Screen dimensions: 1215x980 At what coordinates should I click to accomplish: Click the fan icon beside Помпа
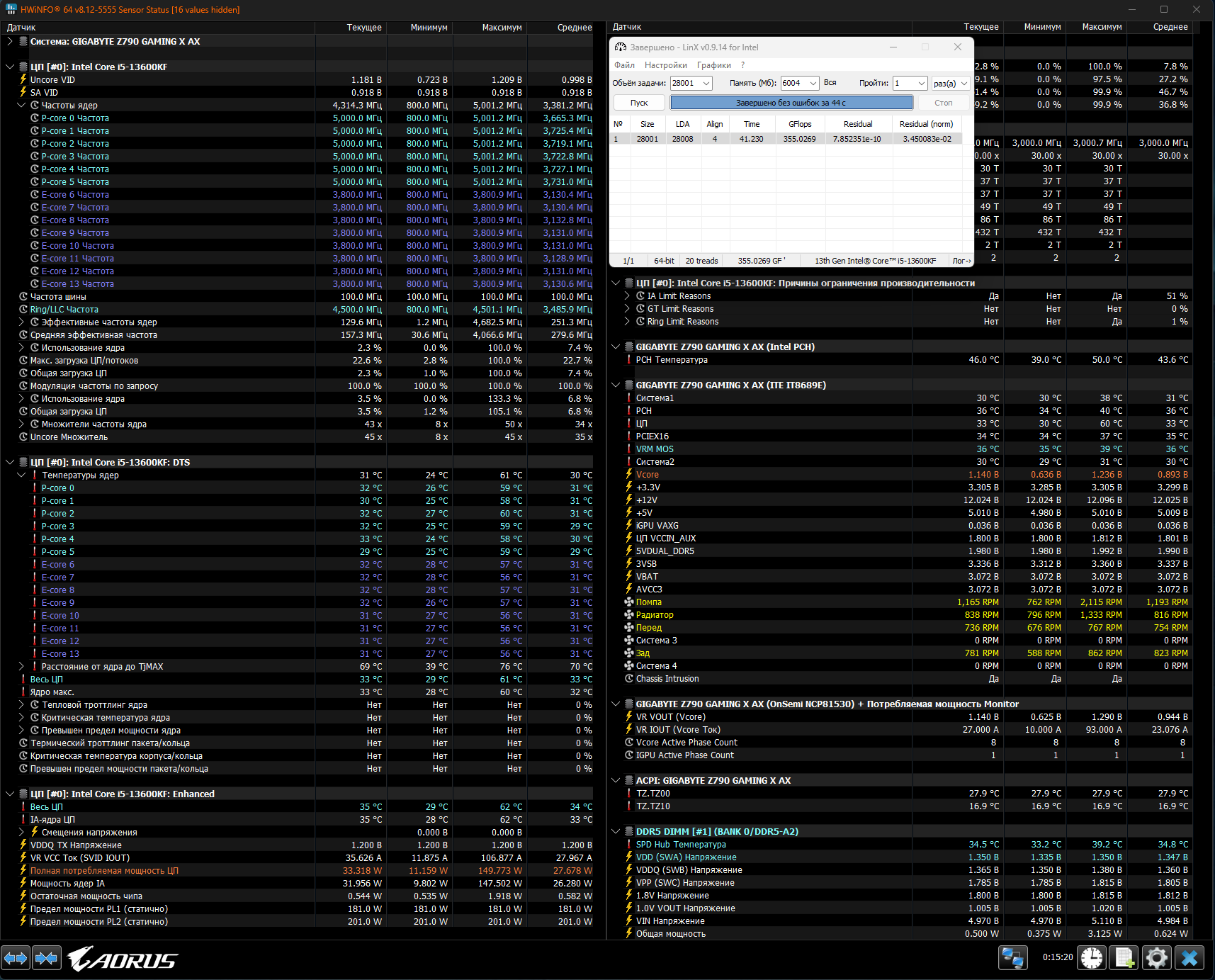629,602
